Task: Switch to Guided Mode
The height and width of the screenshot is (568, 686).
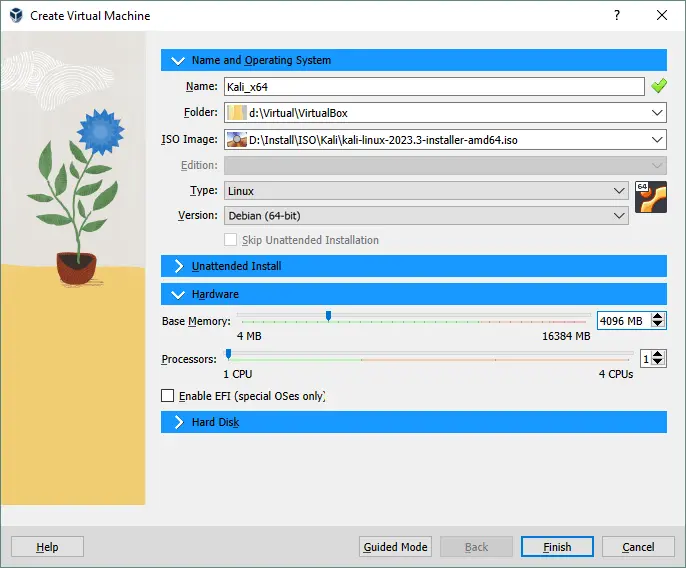Action: [395, 547]
